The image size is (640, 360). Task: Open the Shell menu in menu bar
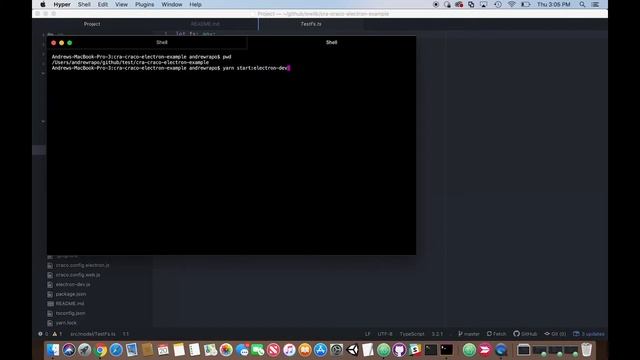(x=84, y=4)
